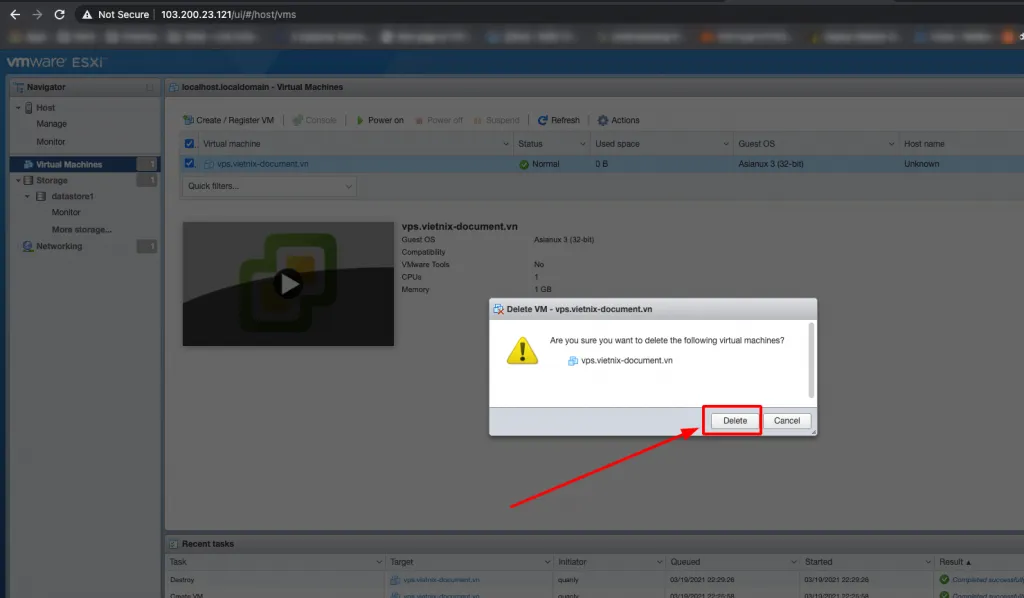The image size is (1024, 598).
Task: Select Virtual Machines in the Navigator
Action: [69, 165]
